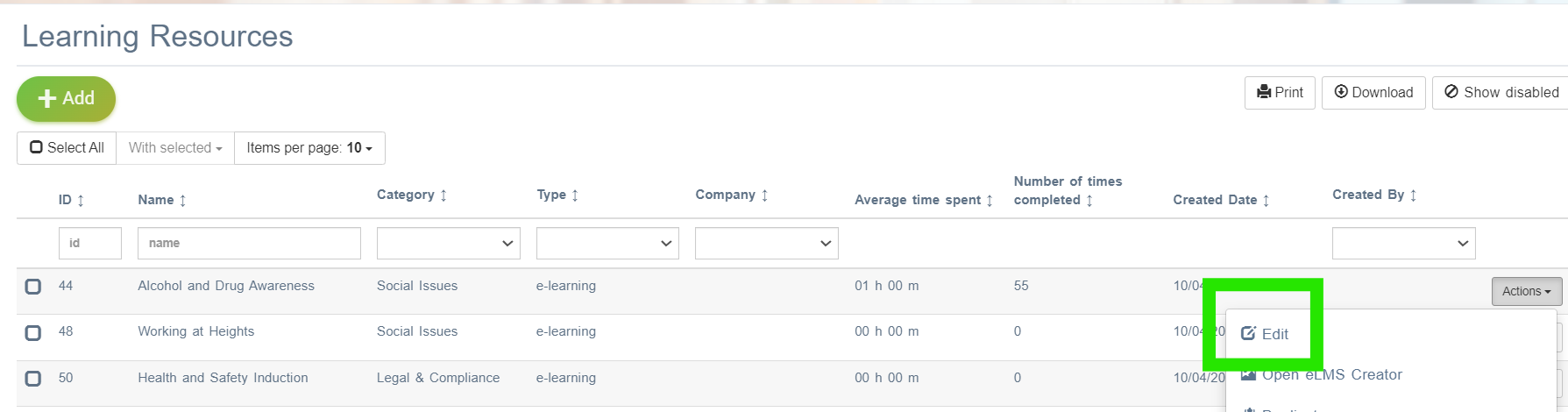Click the Learning Resources page heading
This screenshot has width=1568, height=412.
158,37
